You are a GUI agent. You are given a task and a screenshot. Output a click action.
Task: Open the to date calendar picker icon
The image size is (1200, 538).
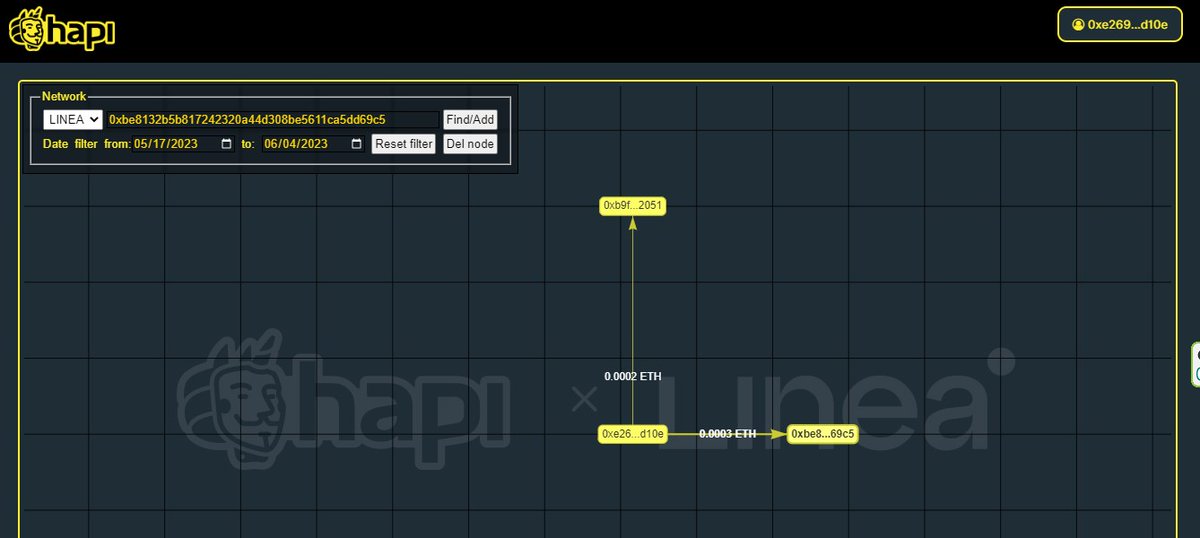(x=356, y=144)
